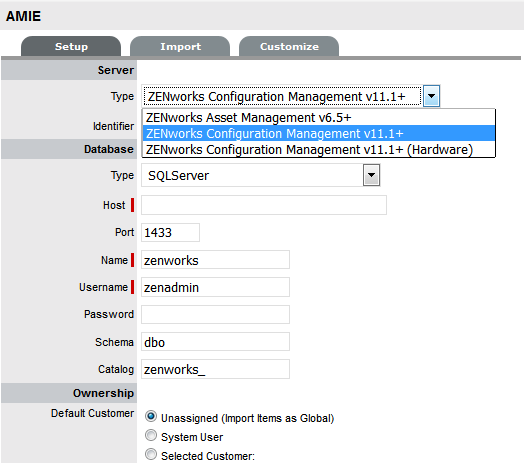Focus the Port field showing 1433

pyautogui.click(x=170, y=232)
